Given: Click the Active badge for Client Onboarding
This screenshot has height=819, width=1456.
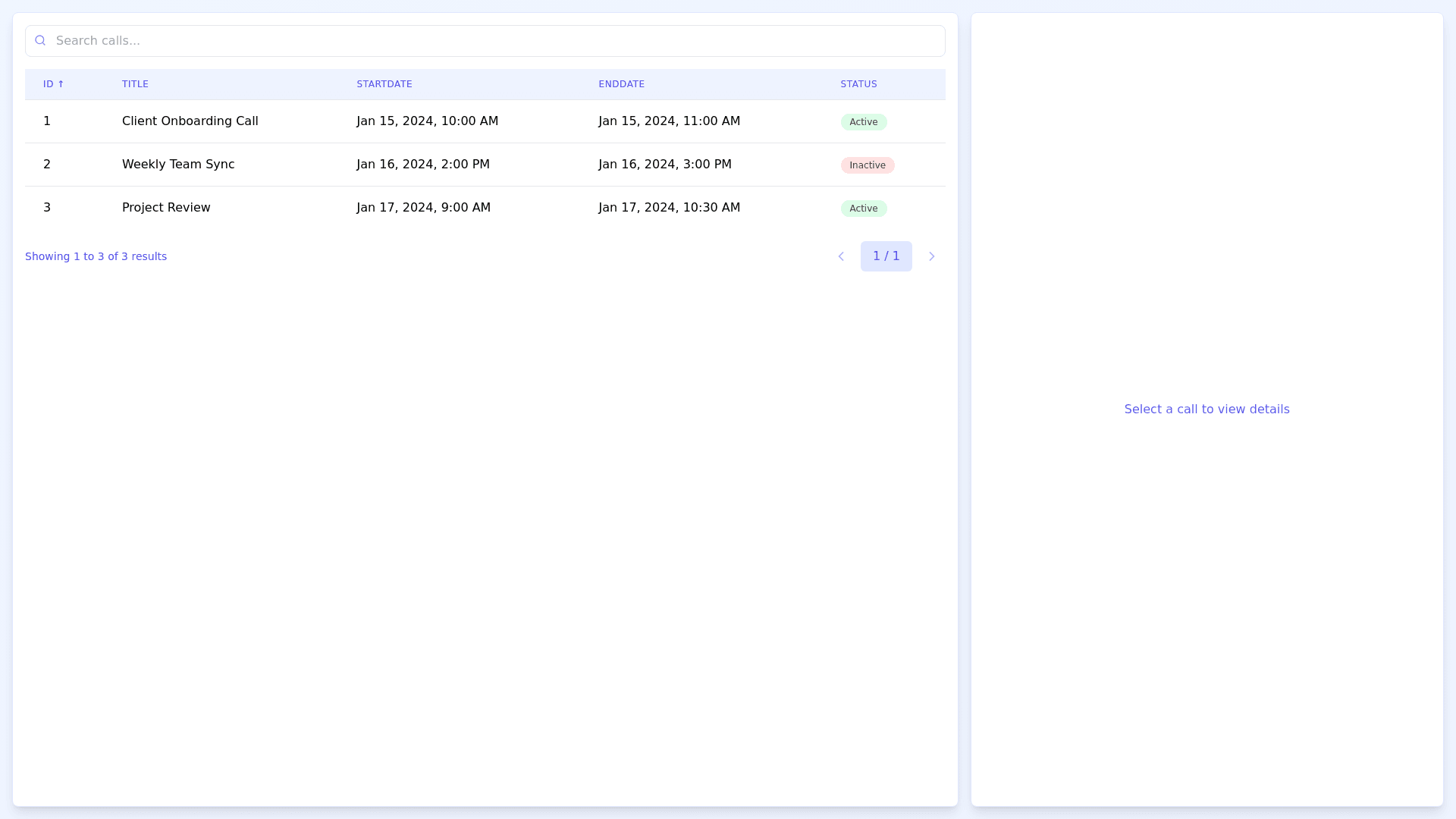Looking at the screenshot, I should (863, 122).
